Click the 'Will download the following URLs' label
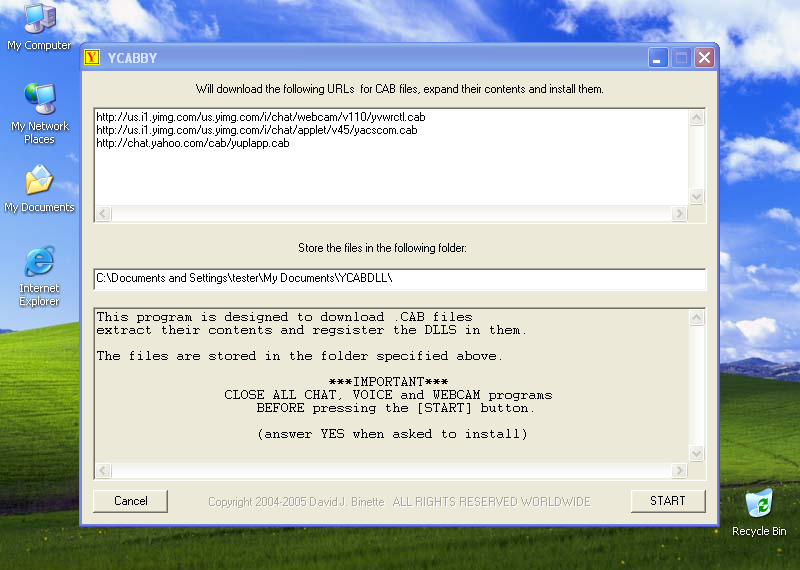 tap(399, 89)
